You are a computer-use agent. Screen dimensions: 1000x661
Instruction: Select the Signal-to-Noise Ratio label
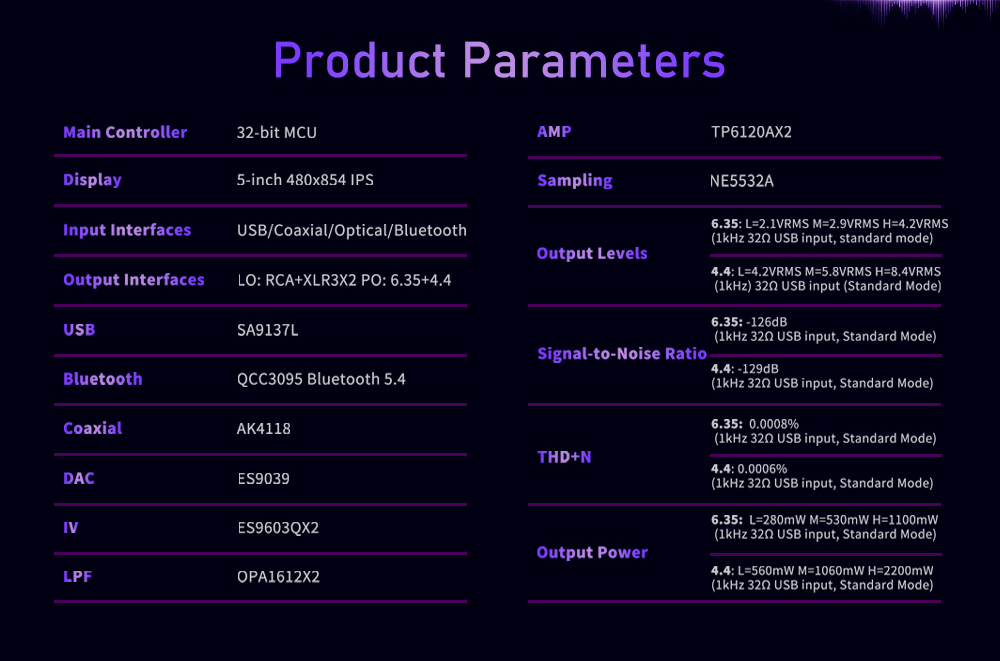click(x=622, y=353)
